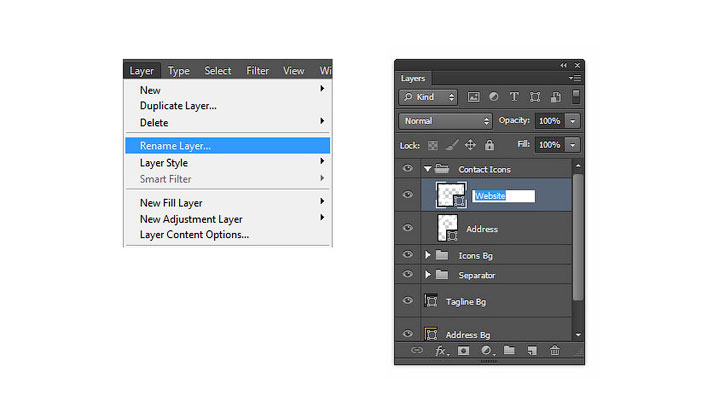Hide the Address layer
Screen dimensions: 725x419
point(407,228)
